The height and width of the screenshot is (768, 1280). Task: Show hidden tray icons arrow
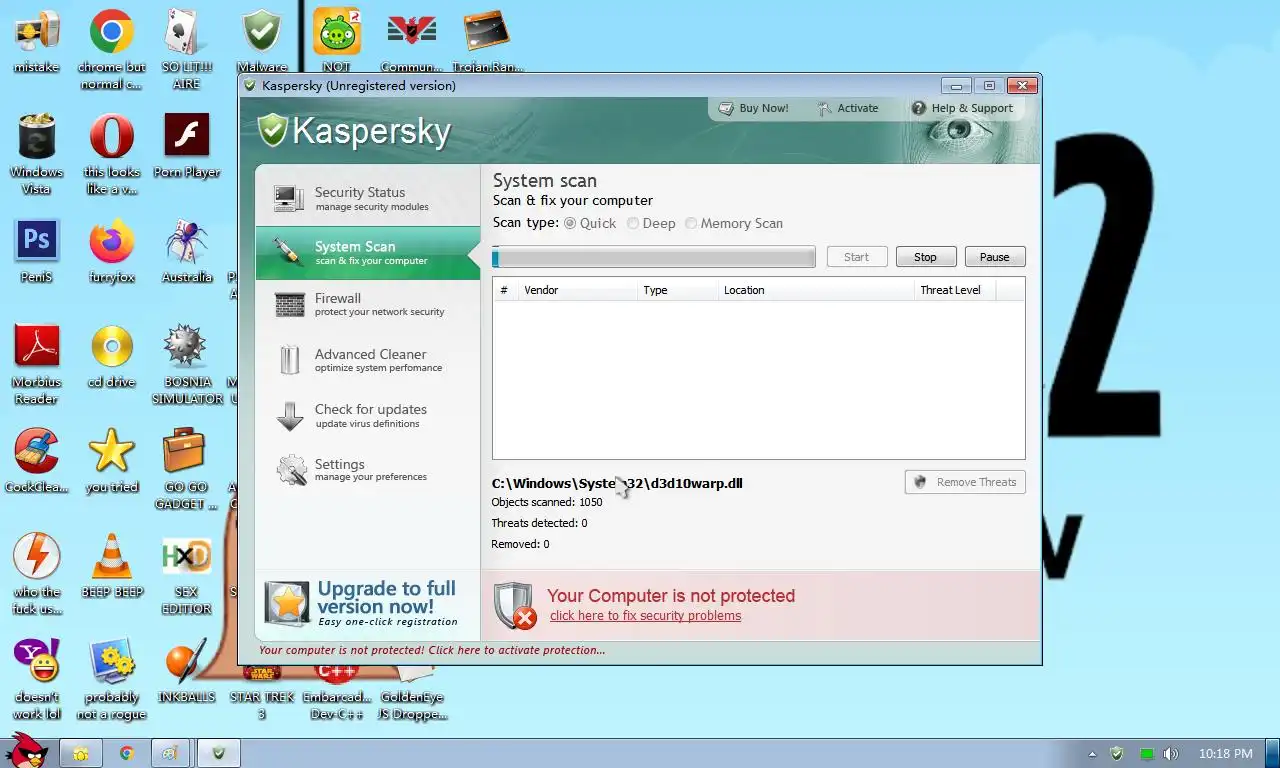1092,753
